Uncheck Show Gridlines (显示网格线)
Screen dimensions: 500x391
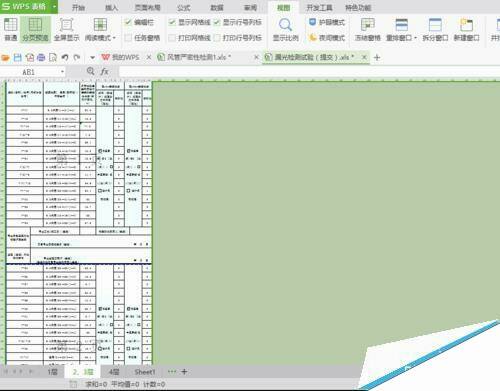point(172,22)
